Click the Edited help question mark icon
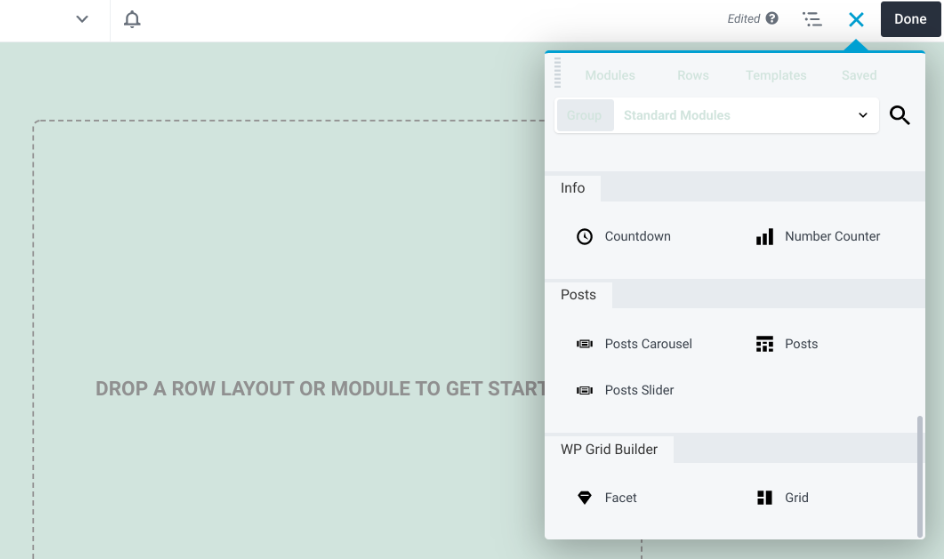Screen dimensions: 944x559 (x=772, y=19)
